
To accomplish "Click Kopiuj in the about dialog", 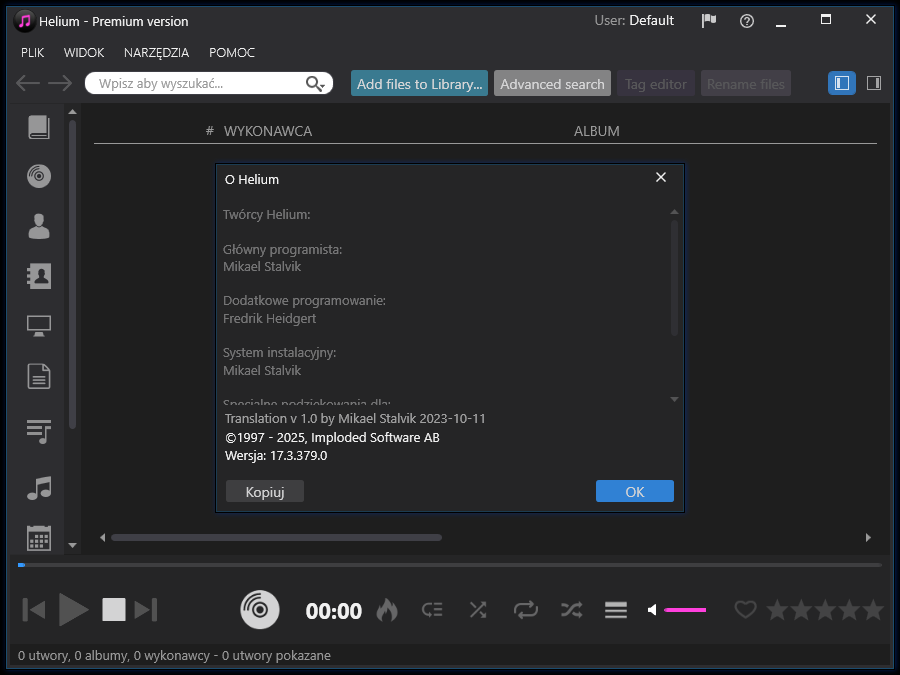I will pos(265,491).
